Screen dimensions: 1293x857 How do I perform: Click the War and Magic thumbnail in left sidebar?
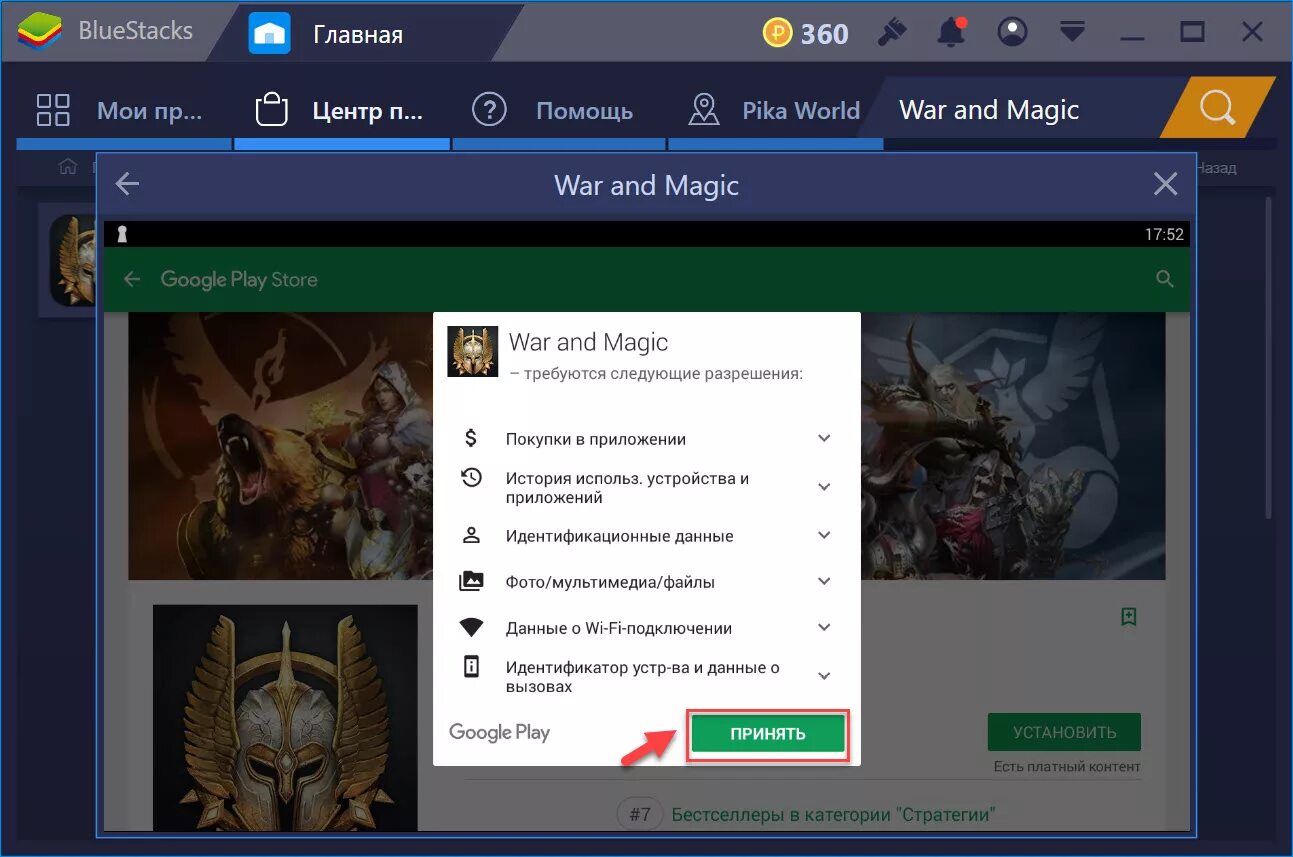pyautogui.click(x=74, y=260)
